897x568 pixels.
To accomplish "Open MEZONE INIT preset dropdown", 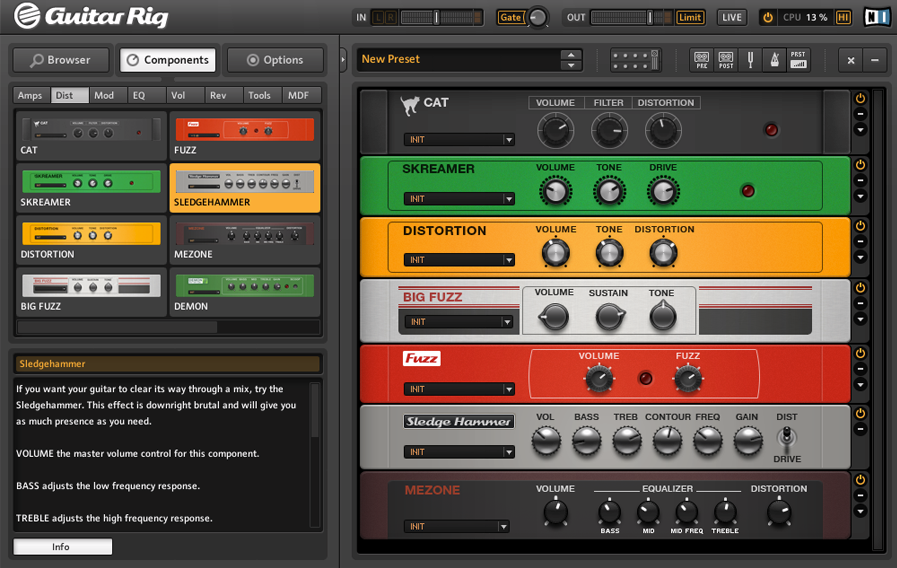I will click(457, 526).
